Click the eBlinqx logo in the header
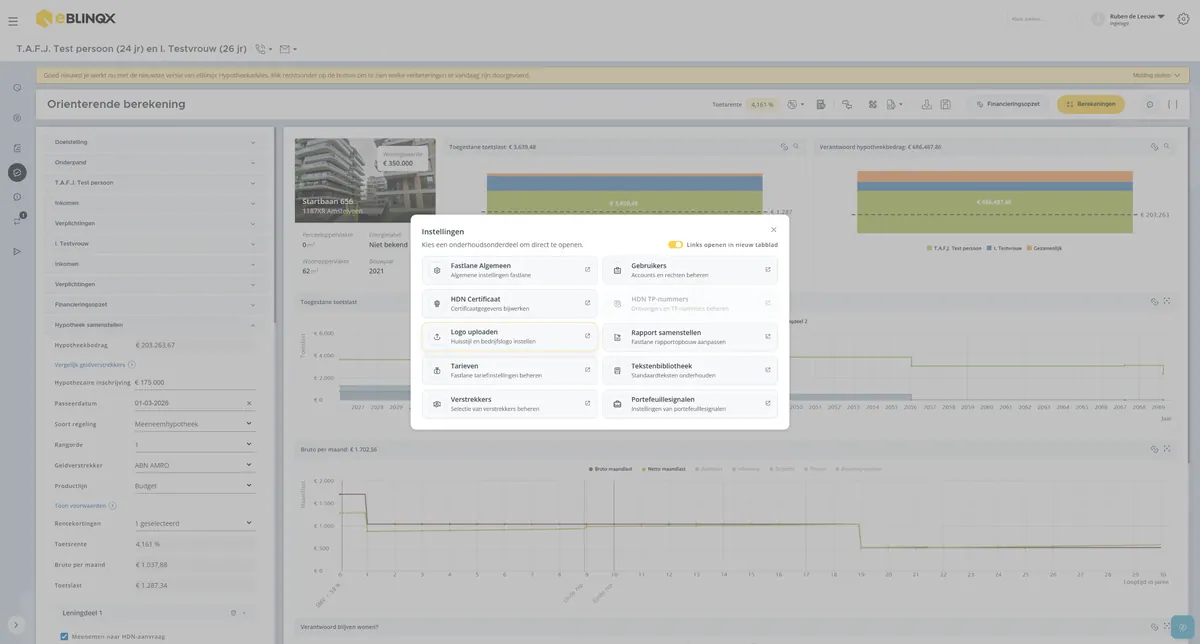Screen dimensions: 1200x644 (75, 18)
